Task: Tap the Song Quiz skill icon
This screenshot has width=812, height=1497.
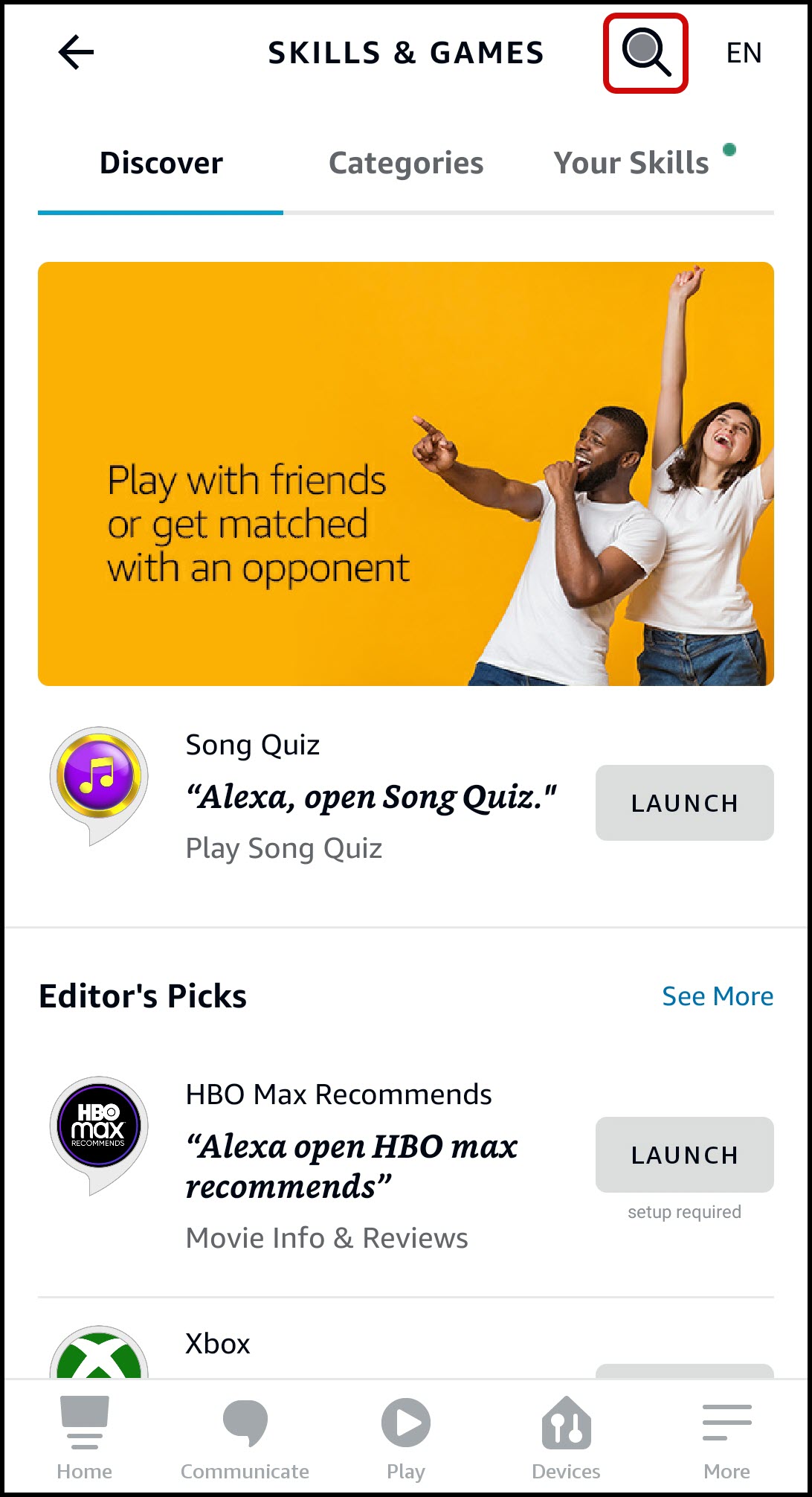Action: [x=99, y=786]
